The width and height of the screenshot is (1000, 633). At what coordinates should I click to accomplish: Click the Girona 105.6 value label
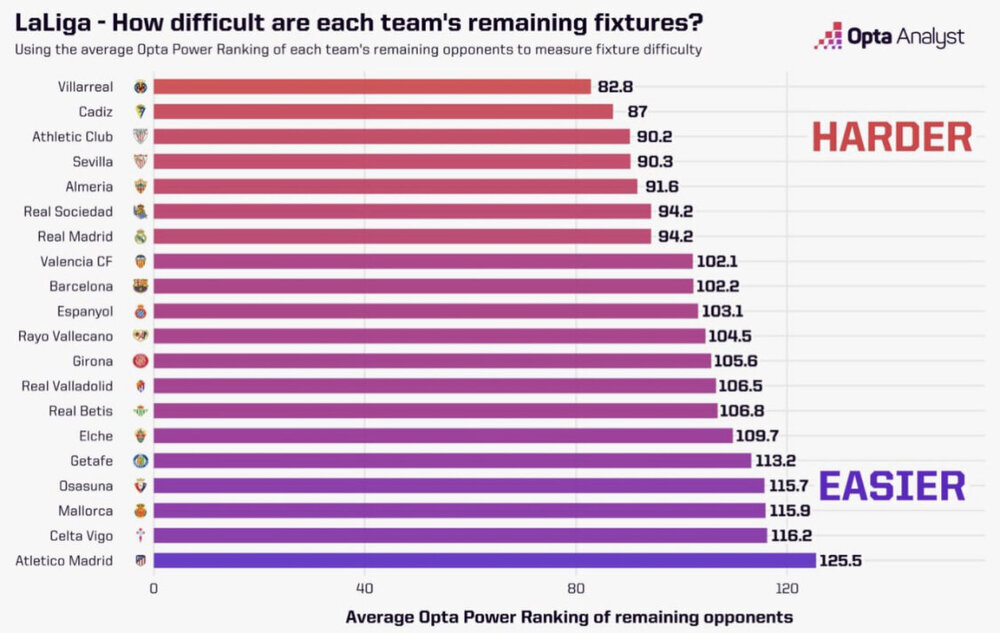[735, 361]
